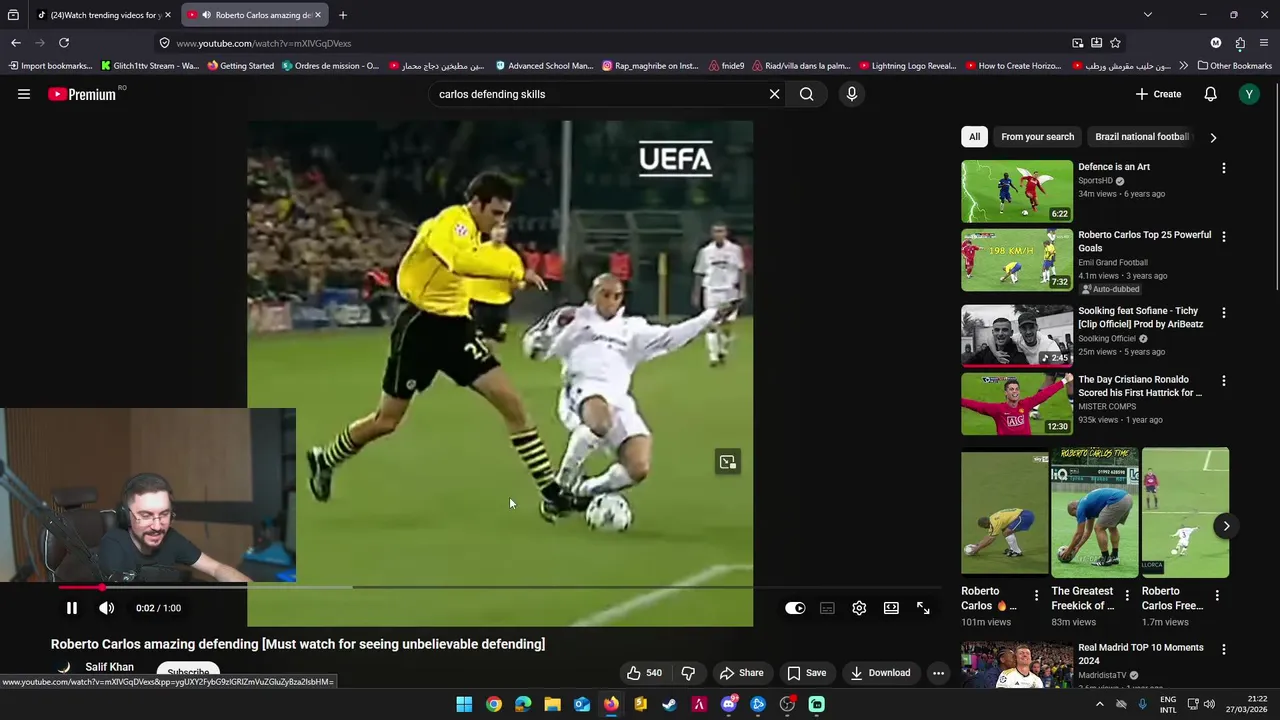Open Discord from the taskbar
The width and height of the screenshot is (1280, 720).
pyautogui.click(x=729, y=704)
